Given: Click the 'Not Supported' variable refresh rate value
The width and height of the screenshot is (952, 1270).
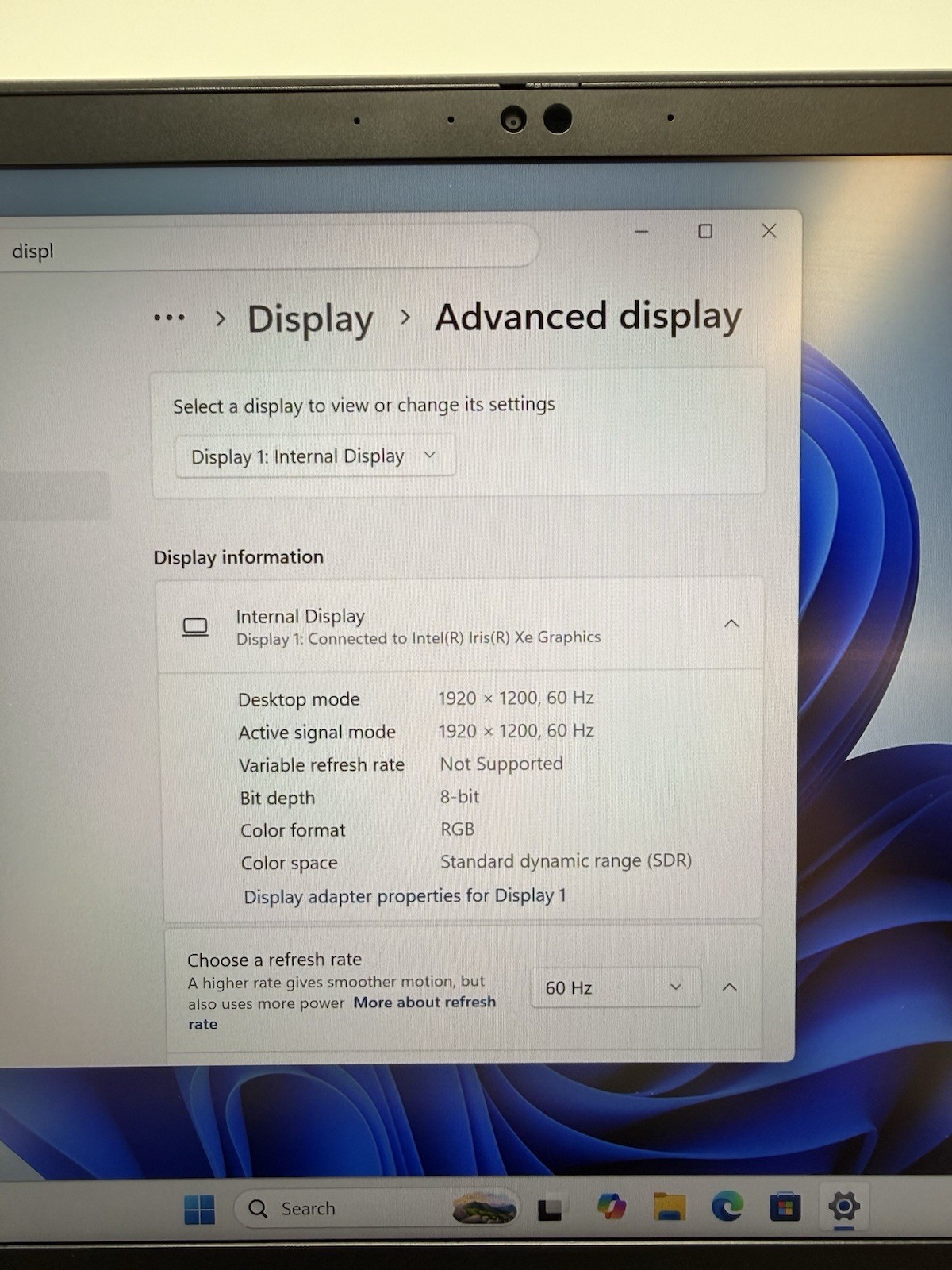Looking at the screenshot, I should click(501, 764).
